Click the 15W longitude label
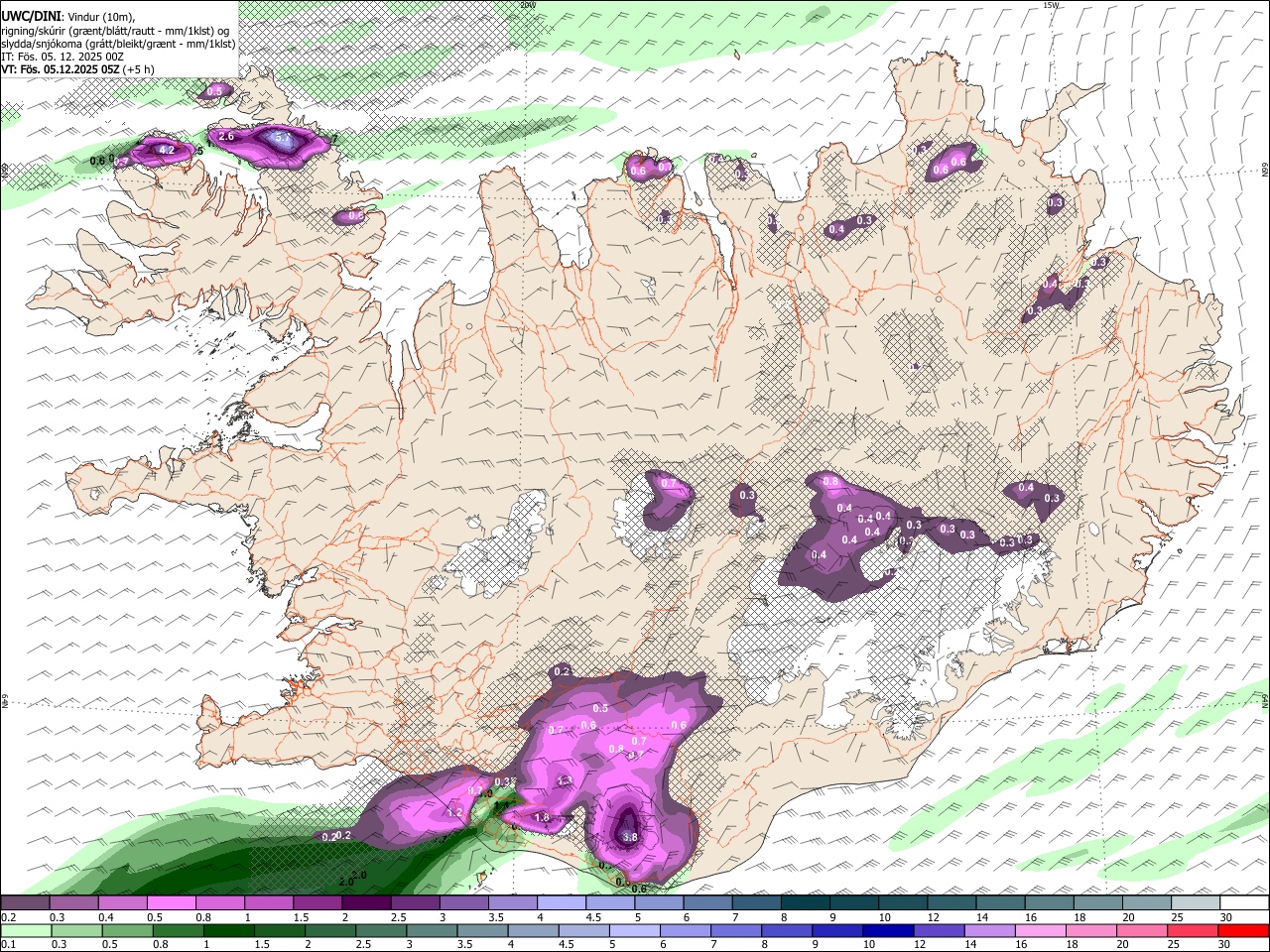 [1052, 5]
